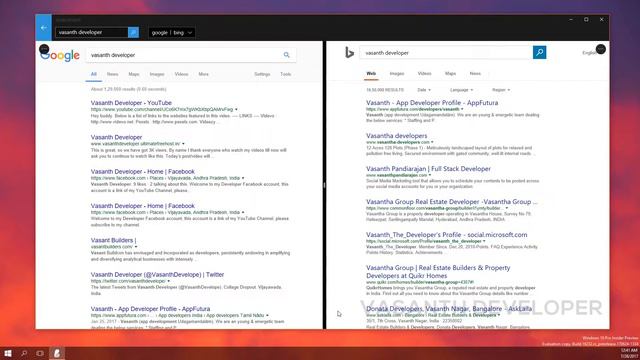Open Vasanth Pandiarajan Full Stack Developer result
Screen dimensions: 640x360
[428, 169]
